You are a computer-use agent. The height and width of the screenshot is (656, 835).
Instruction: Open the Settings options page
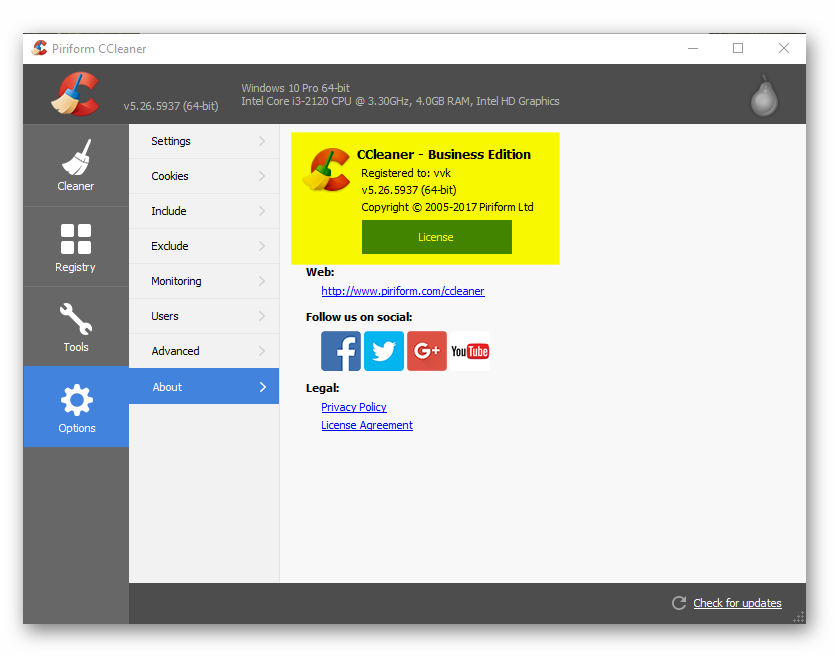coord(170,141)
